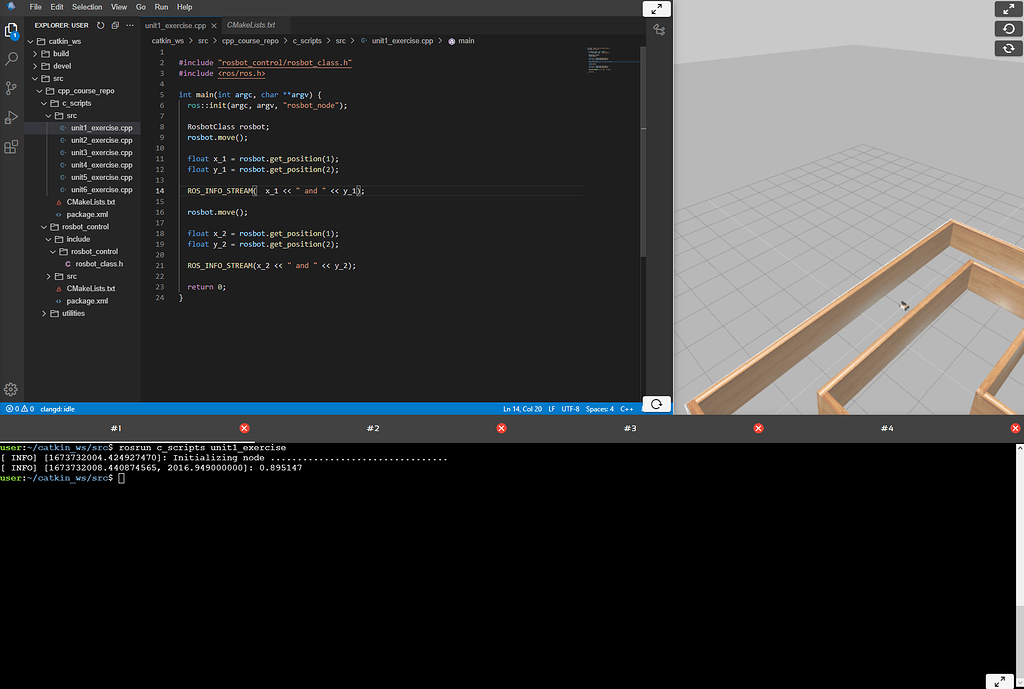
Task: Open the Source Control view
Action: pos(12,88)
